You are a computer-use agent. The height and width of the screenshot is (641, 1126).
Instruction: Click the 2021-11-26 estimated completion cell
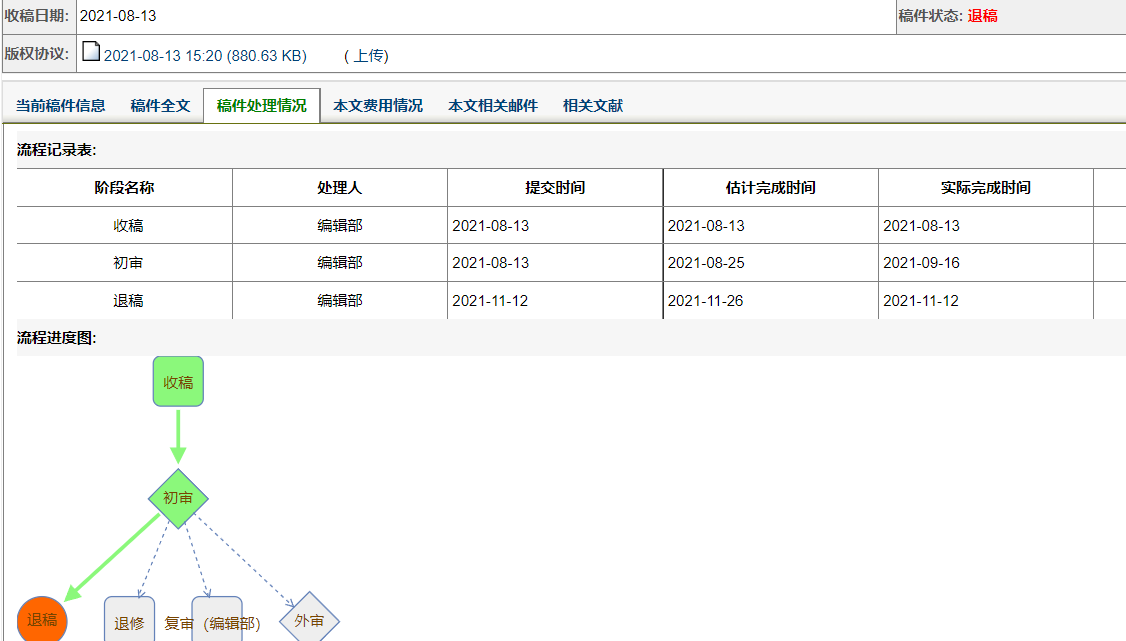(x=706, y=301)
